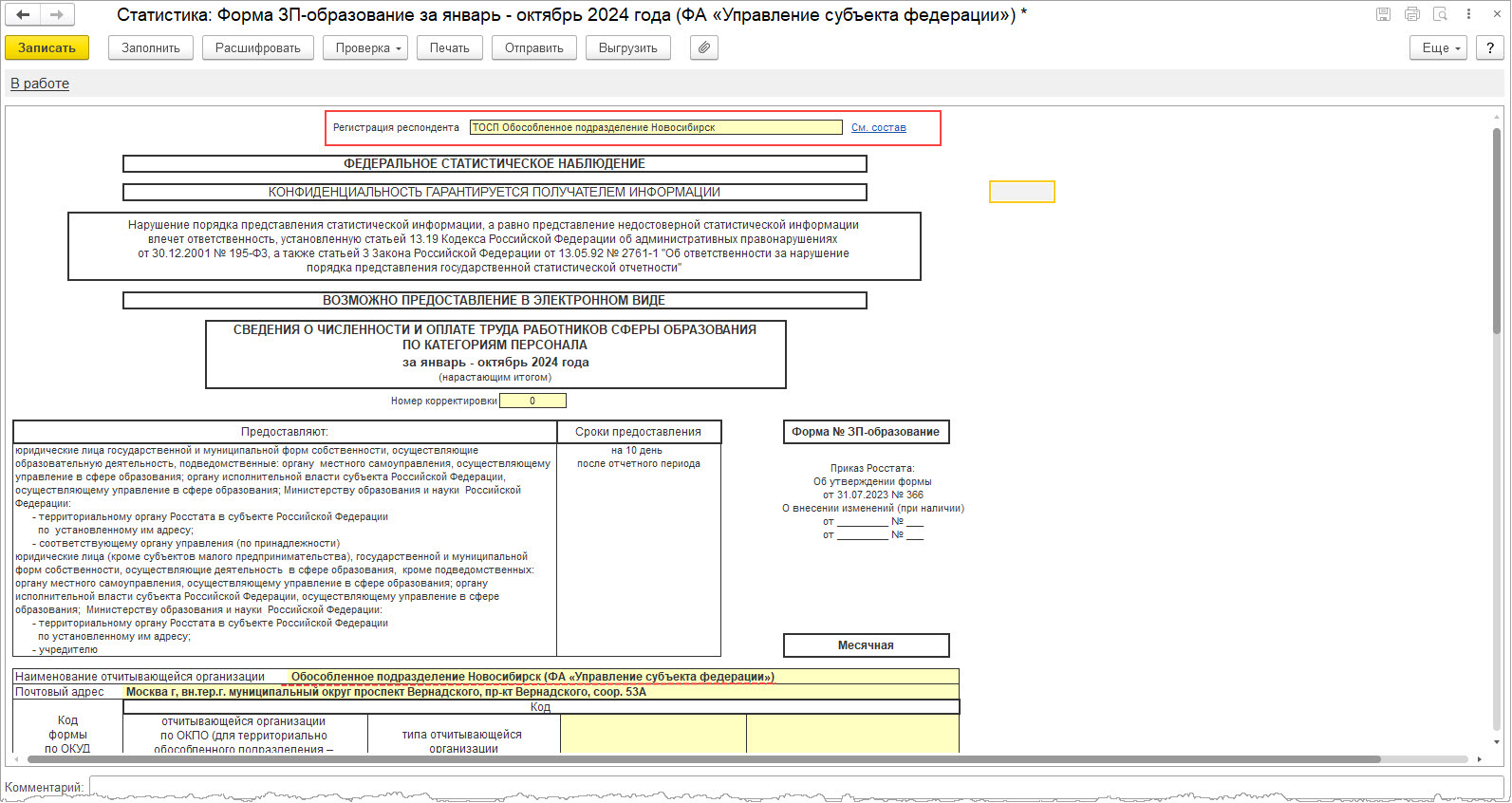The height and width of the screenshot is (803, 1512).
Task: Click the paperclip attachments icon
Action: [703, 47]
